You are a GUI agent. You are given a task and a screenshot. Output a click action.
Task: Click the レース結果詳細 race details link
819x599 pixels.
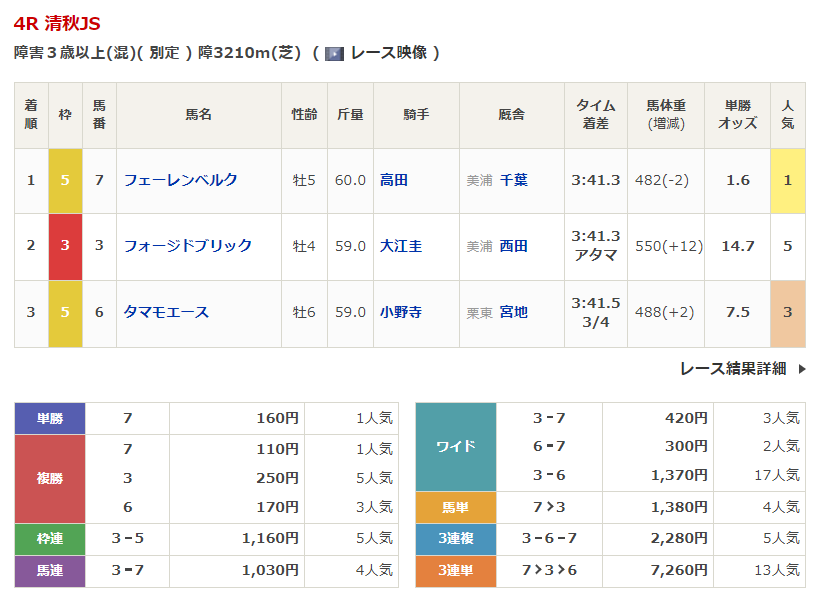click(733, 369)
